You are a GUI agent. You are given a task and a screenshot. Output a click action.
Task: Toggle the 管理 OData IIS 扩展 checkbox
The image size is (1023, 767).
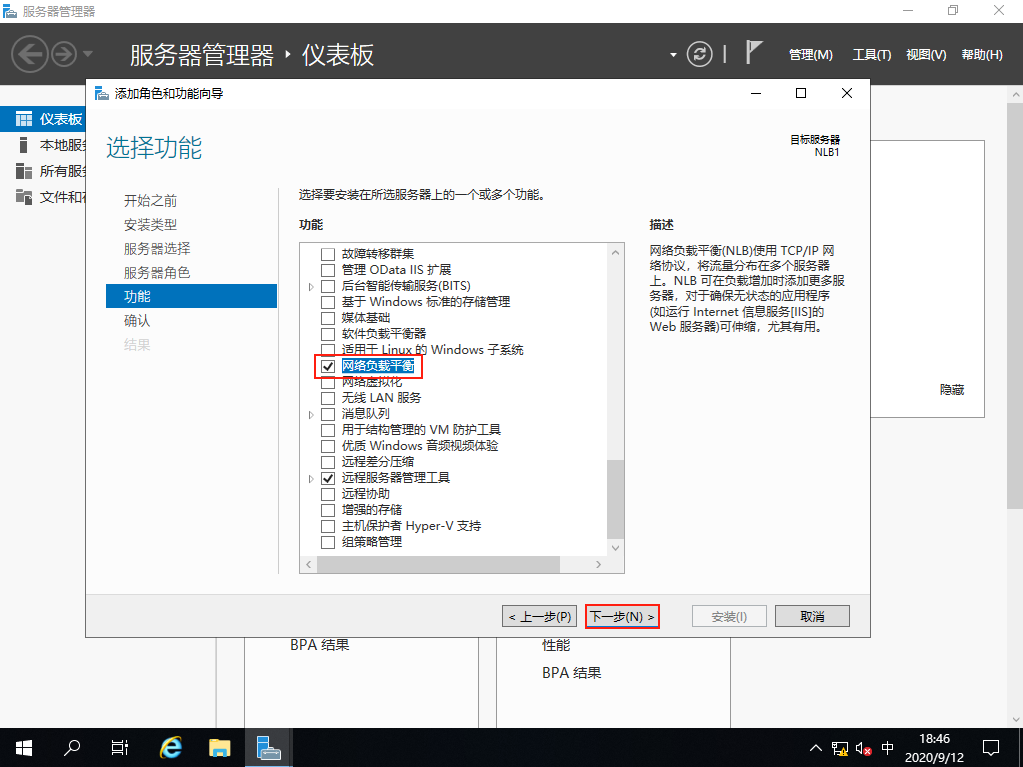point(328,270)
